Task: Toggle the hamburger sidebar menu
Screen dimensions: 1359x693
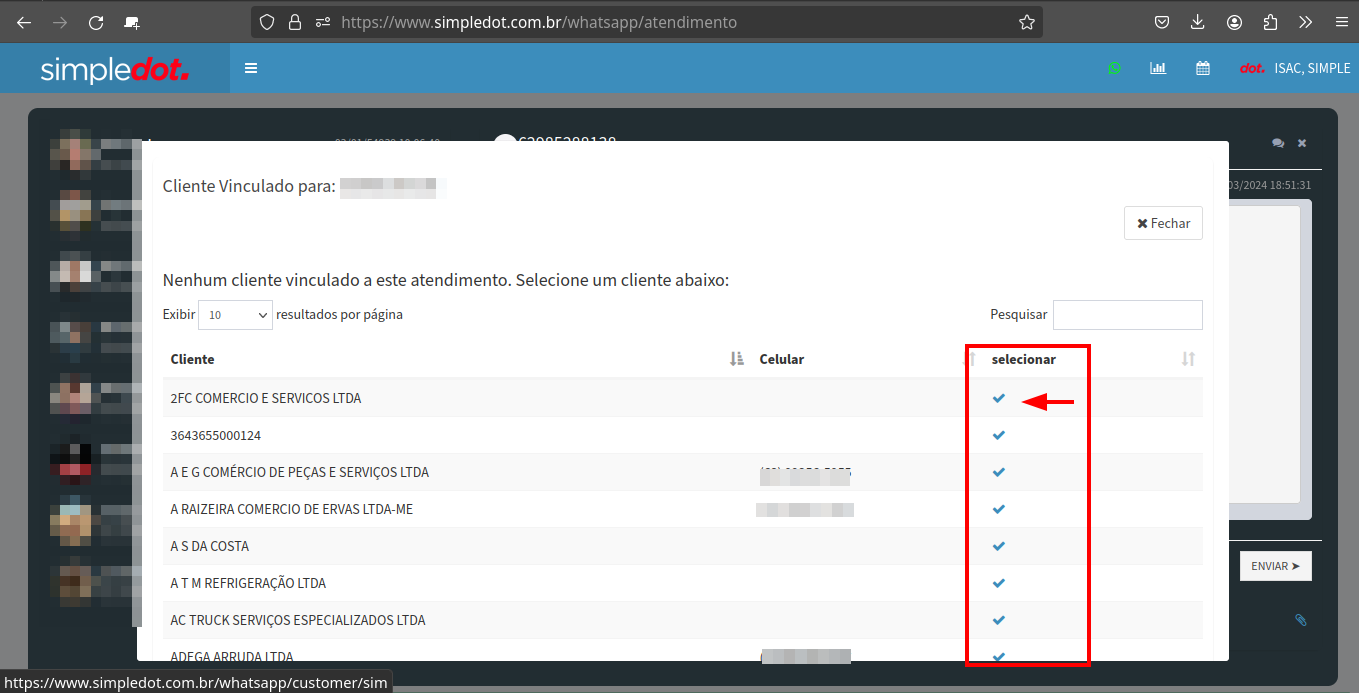Action: click(251, 69)
